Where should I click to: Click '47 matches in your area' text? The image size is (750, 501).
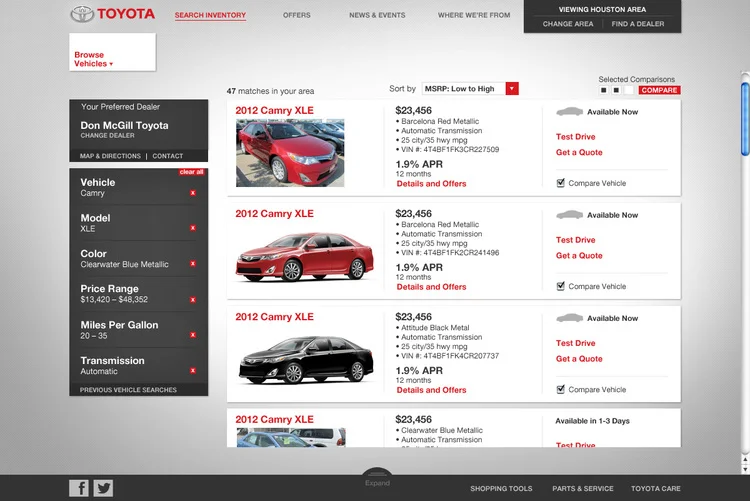click(x=270, y=91)
